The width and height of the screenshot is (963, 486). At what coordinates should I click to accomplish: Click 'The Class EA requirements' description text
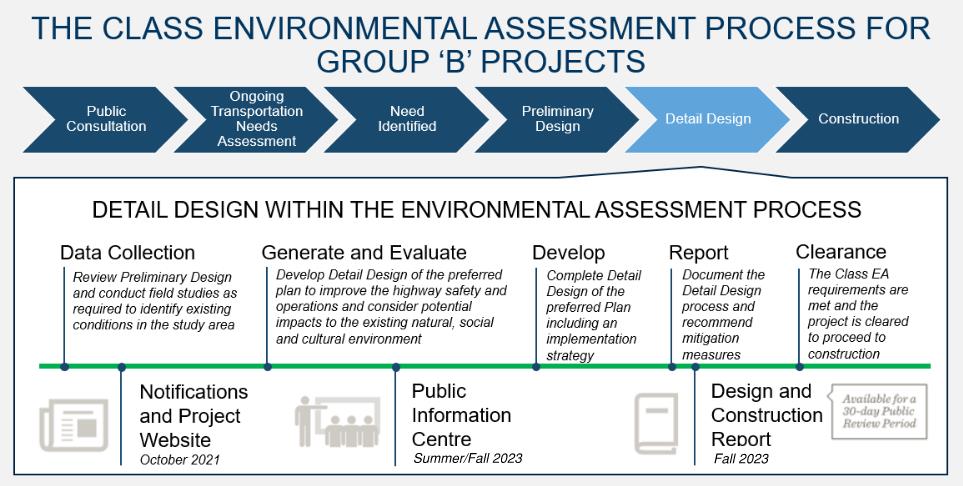(857, 313)
